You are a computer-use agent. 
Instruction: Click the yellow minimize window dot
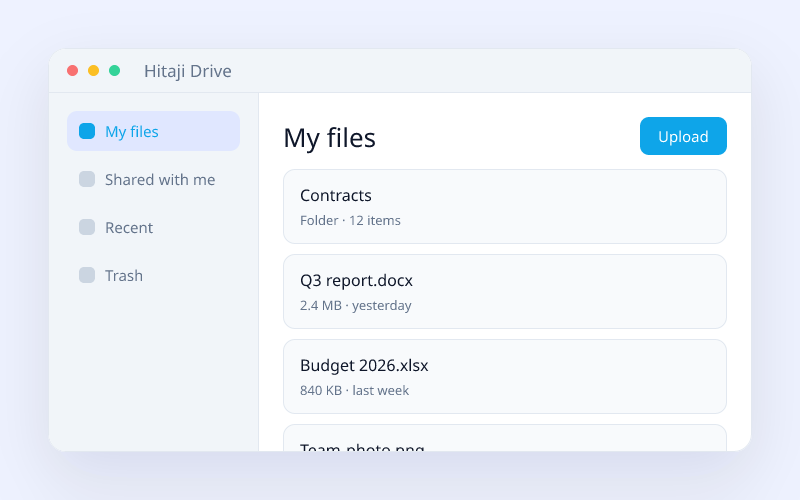point(93,70)
